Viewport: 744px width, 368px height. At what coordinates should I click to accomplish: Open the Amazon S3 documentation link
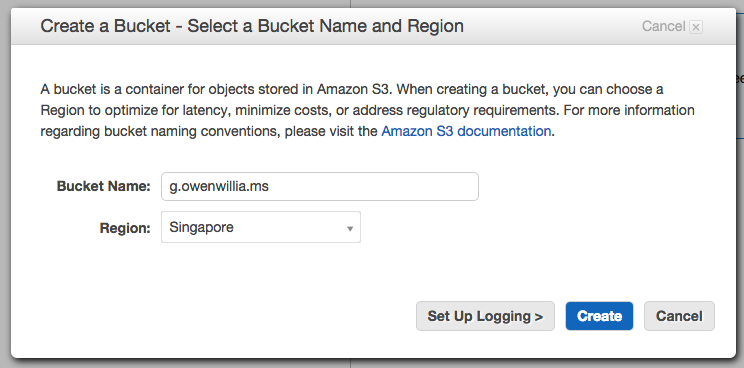[x=466, y=131]
